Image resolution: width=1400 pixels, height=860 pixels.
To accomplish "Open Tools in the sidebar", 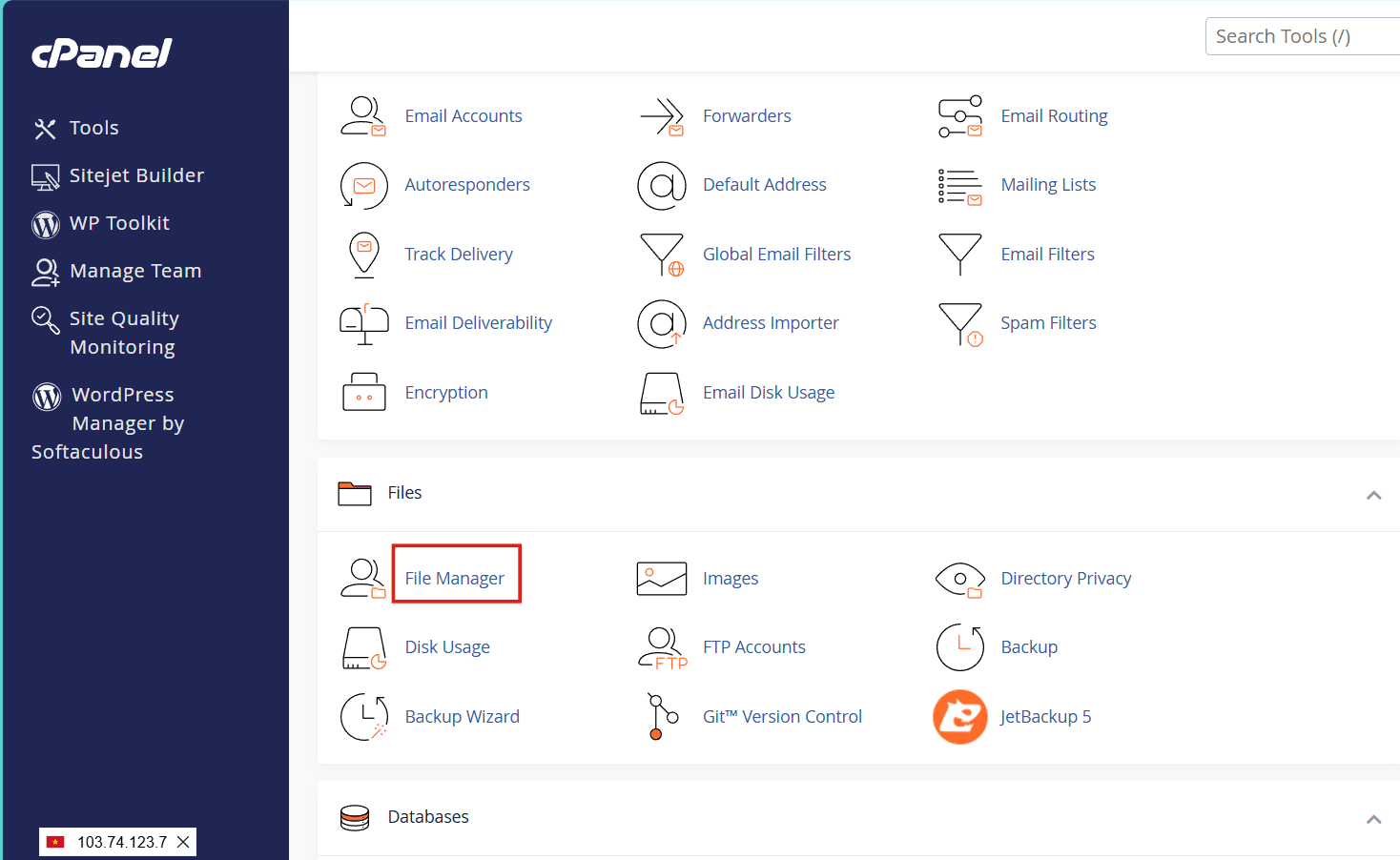I will tap(93, 128).
